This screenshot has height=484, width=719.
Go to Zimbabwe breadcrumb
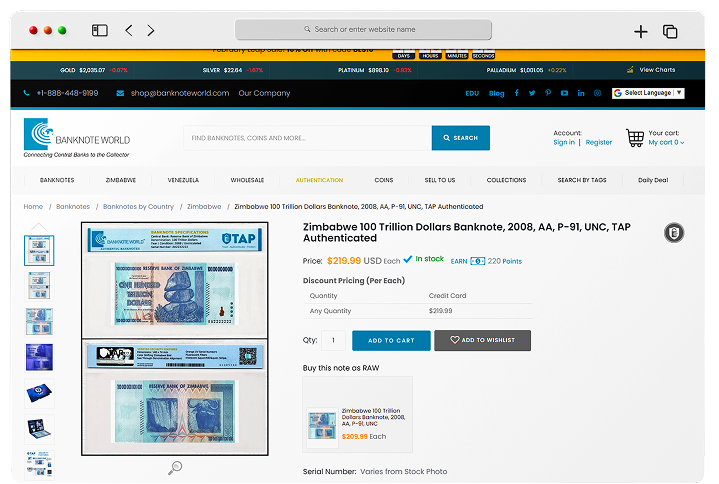[x=204, y=207]
